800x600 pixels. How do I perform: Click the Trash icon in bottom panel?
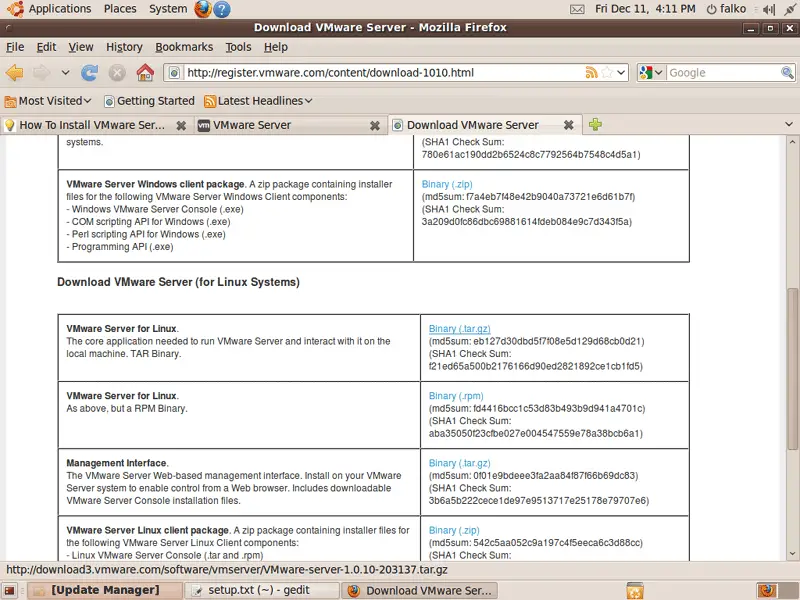coord(635,590)
